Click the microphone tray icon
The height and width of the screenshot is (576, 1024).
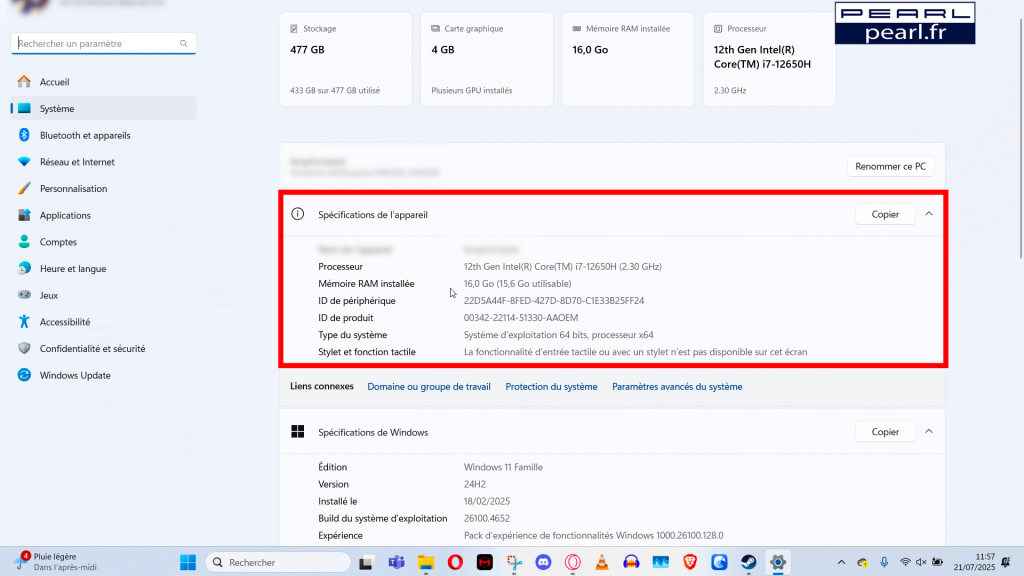884,562
